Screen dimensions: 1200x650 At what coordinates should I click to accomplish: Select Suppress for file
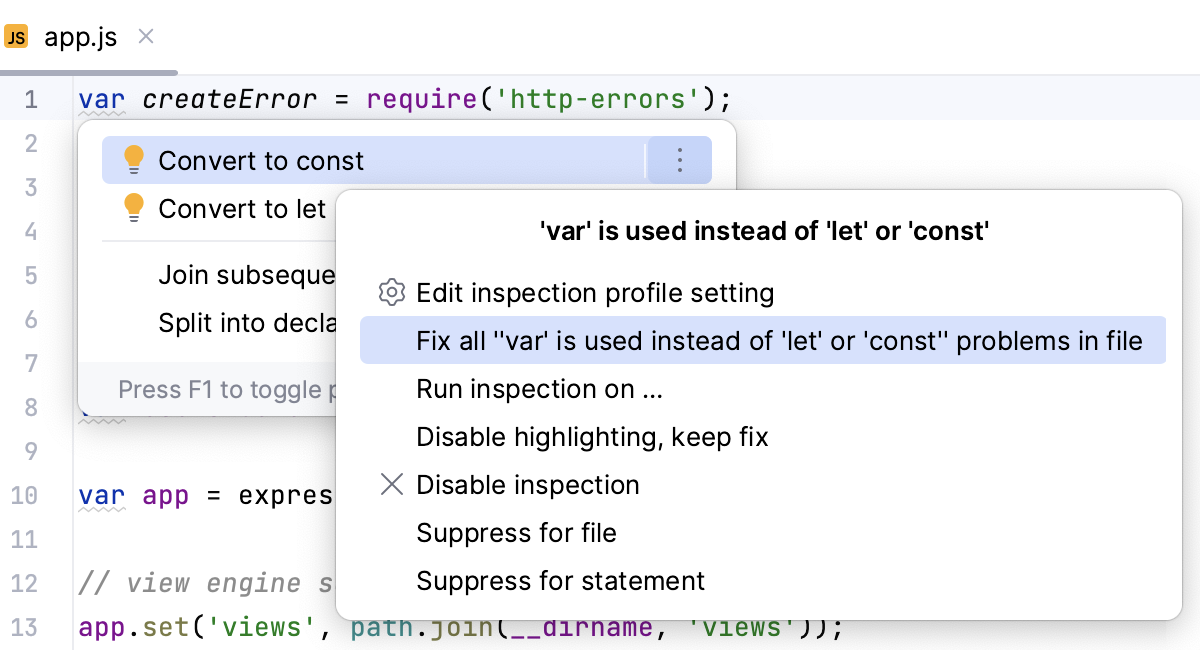(x=516, y=533)
